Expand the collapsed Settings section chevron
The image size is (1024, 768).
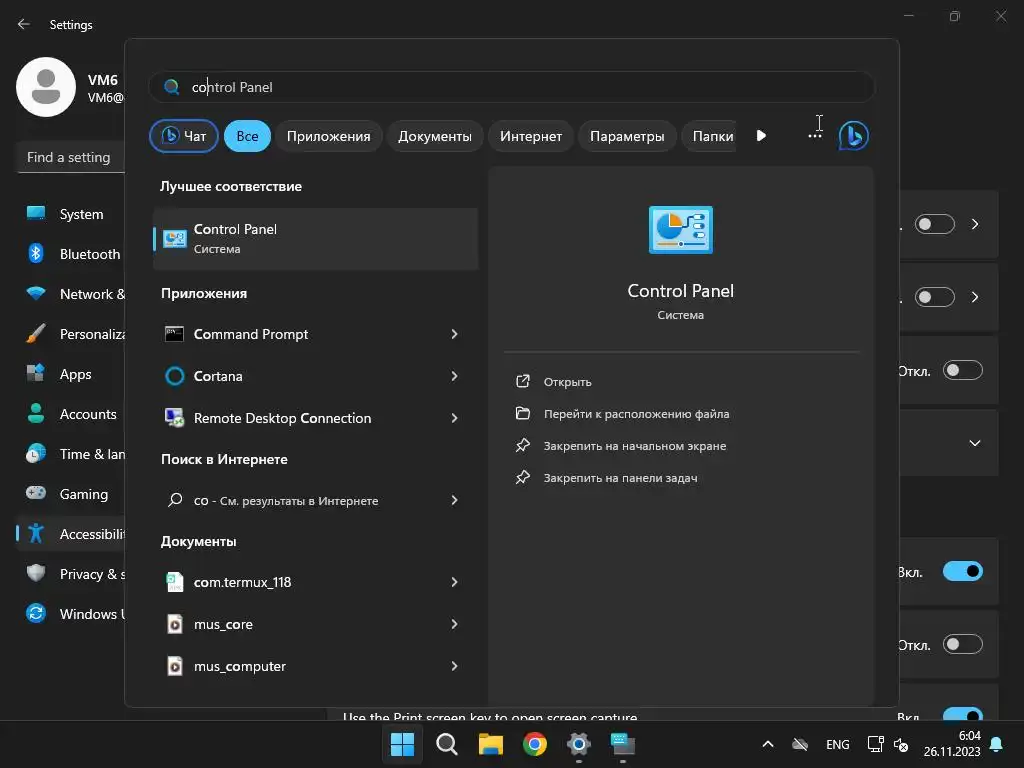coord(974,443)
